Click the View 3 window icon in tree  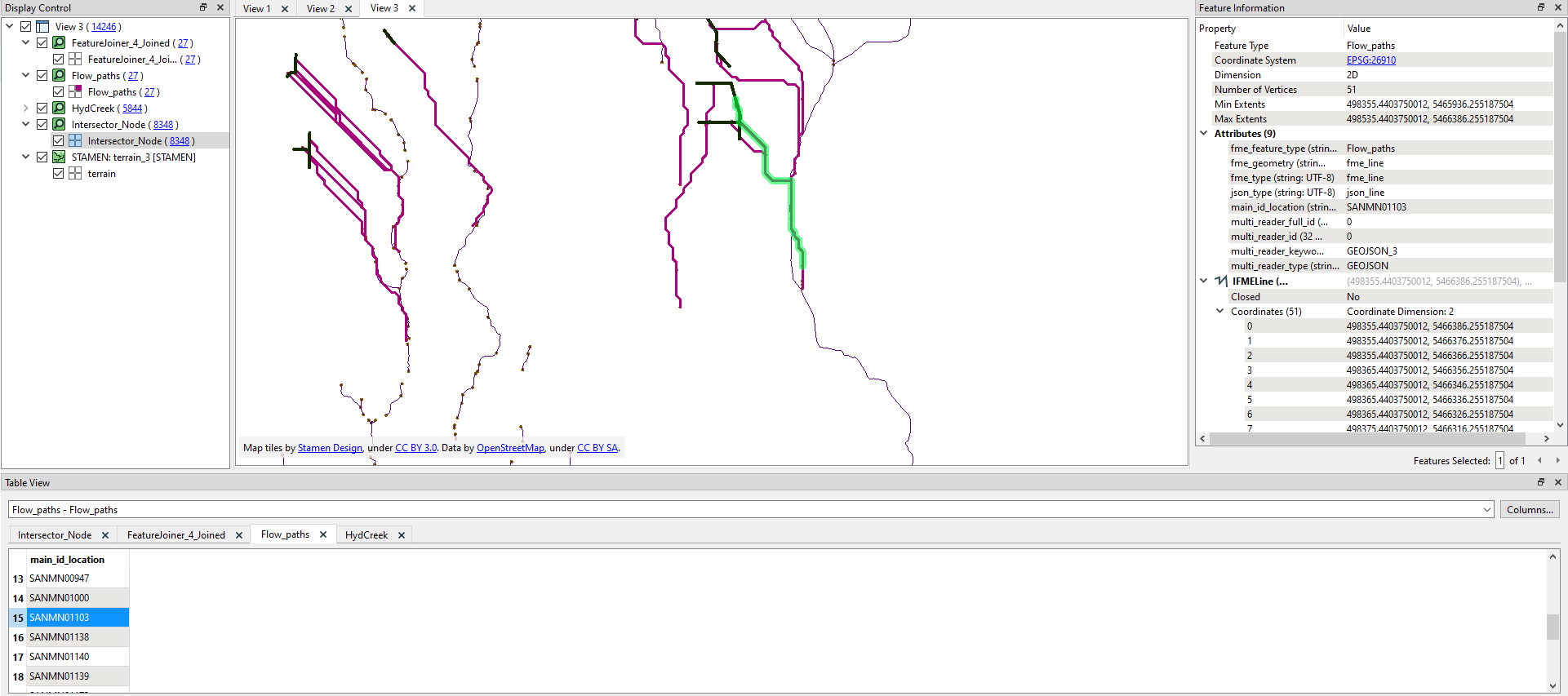[x=42, y=27]
